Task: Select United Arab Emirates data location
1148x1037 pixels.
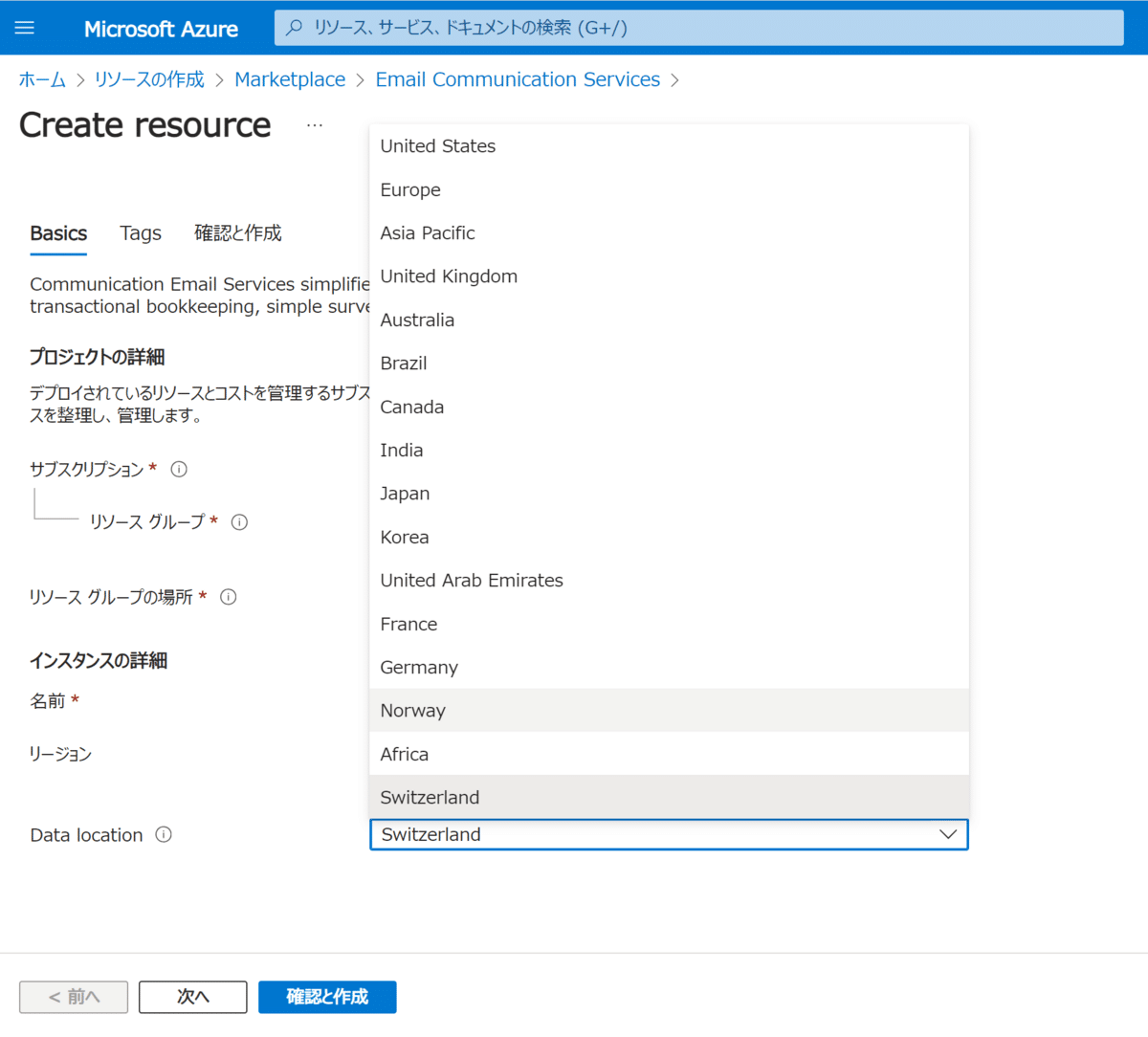Action: tap(669, 581)
